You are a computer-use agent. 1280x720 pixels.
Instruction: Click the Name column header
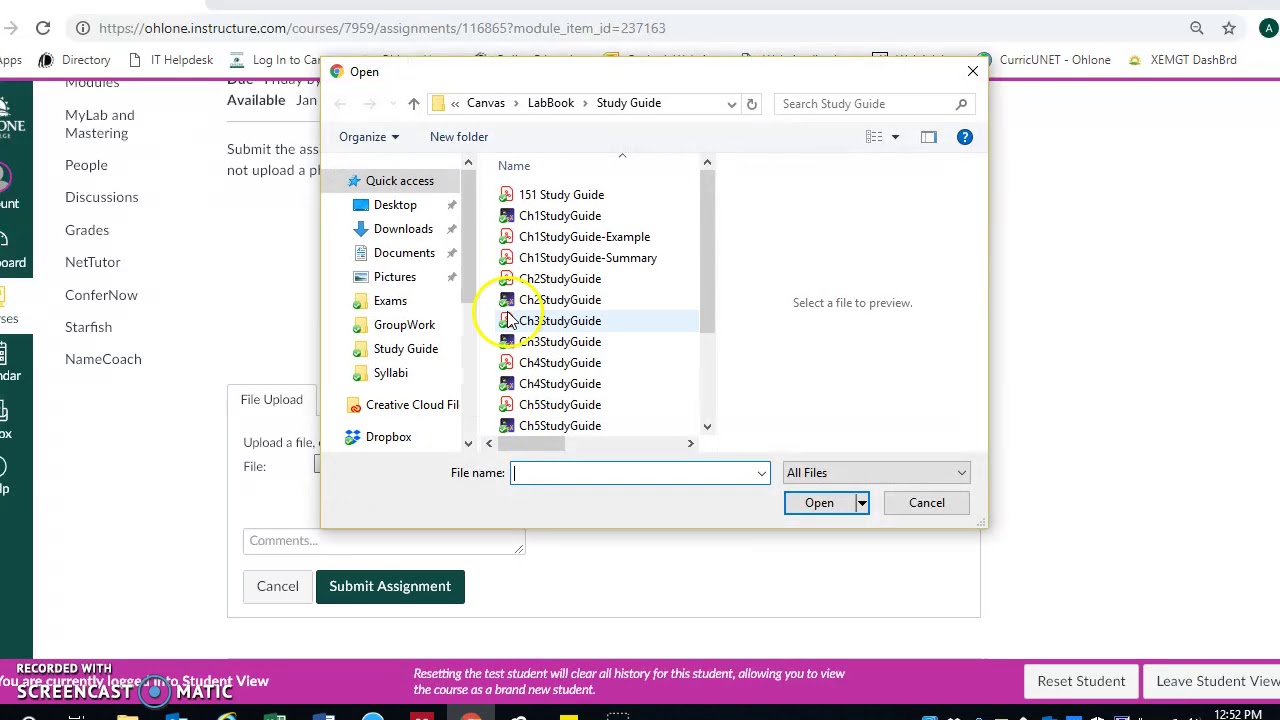pyautogui.click(x=514, y=166)
